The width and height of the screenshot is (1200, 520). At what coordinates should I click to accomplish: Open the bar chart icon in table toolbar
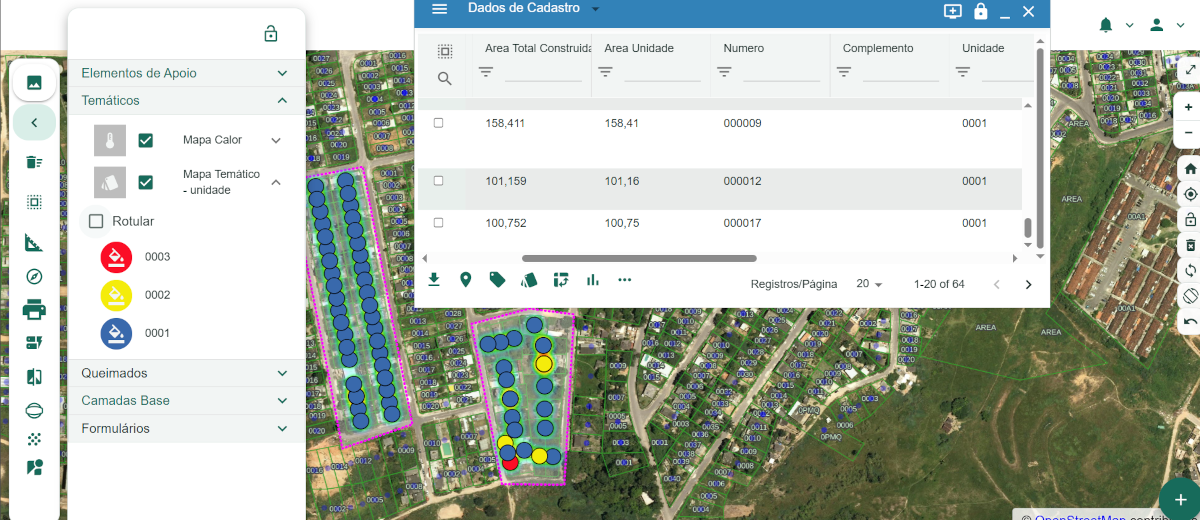click(593, 280)
